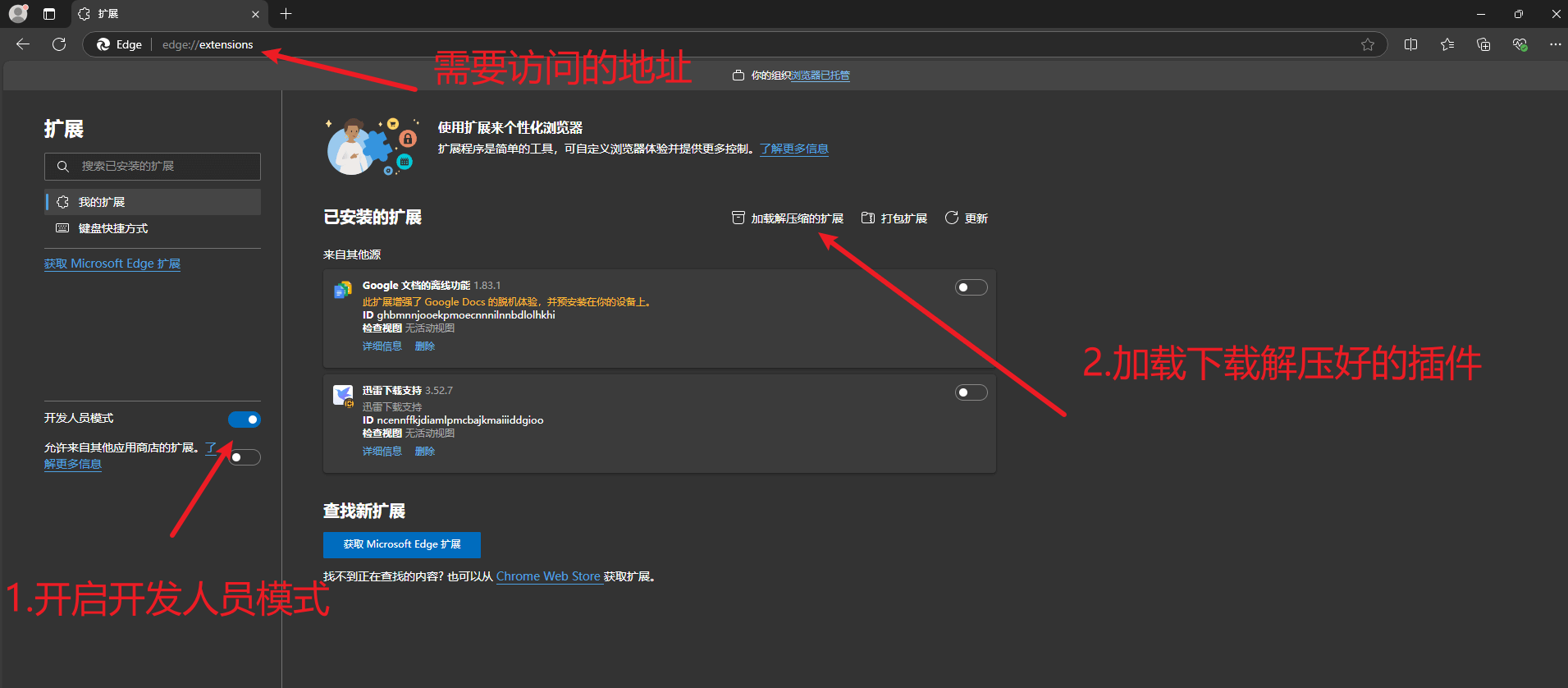Click the extension version 1.83.1 text

pyautogui.click(x=487, y=286)
